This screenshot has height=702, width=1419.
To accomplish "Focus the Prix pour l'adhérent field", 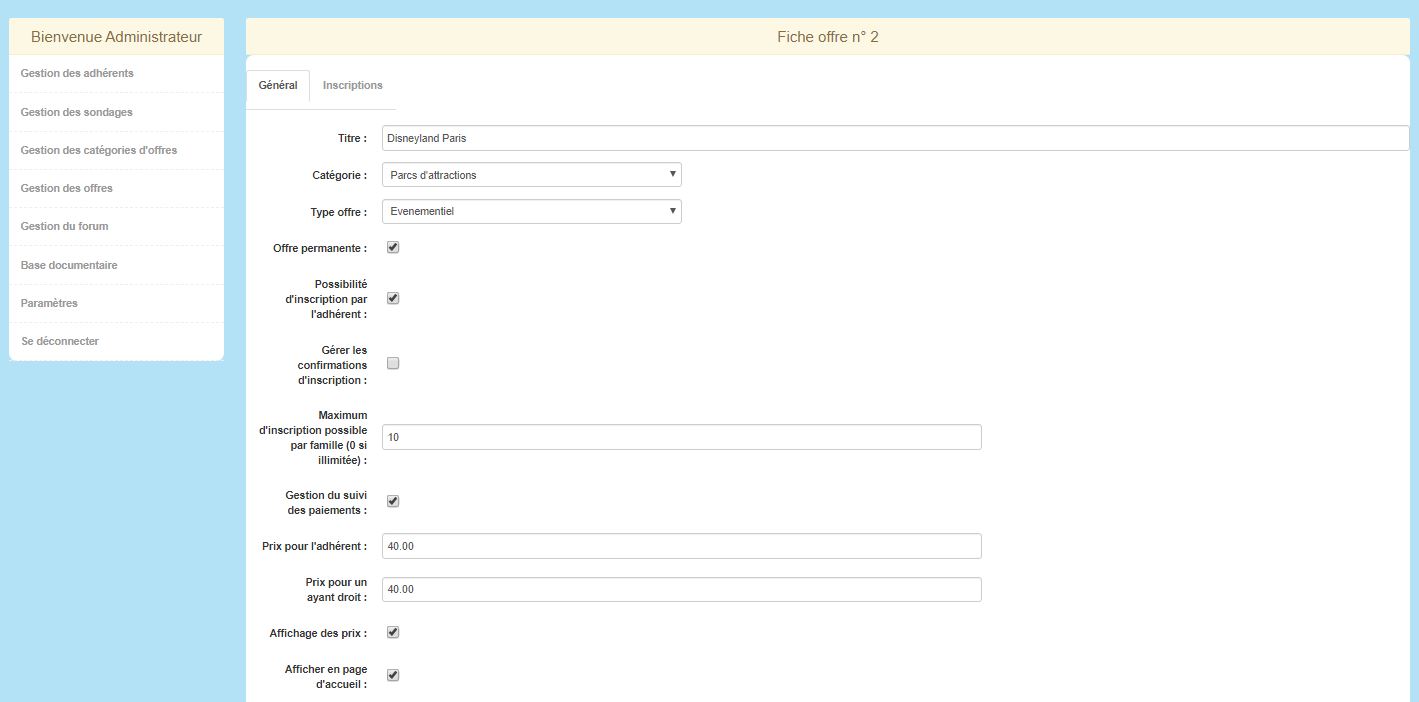I will [681, 546].
